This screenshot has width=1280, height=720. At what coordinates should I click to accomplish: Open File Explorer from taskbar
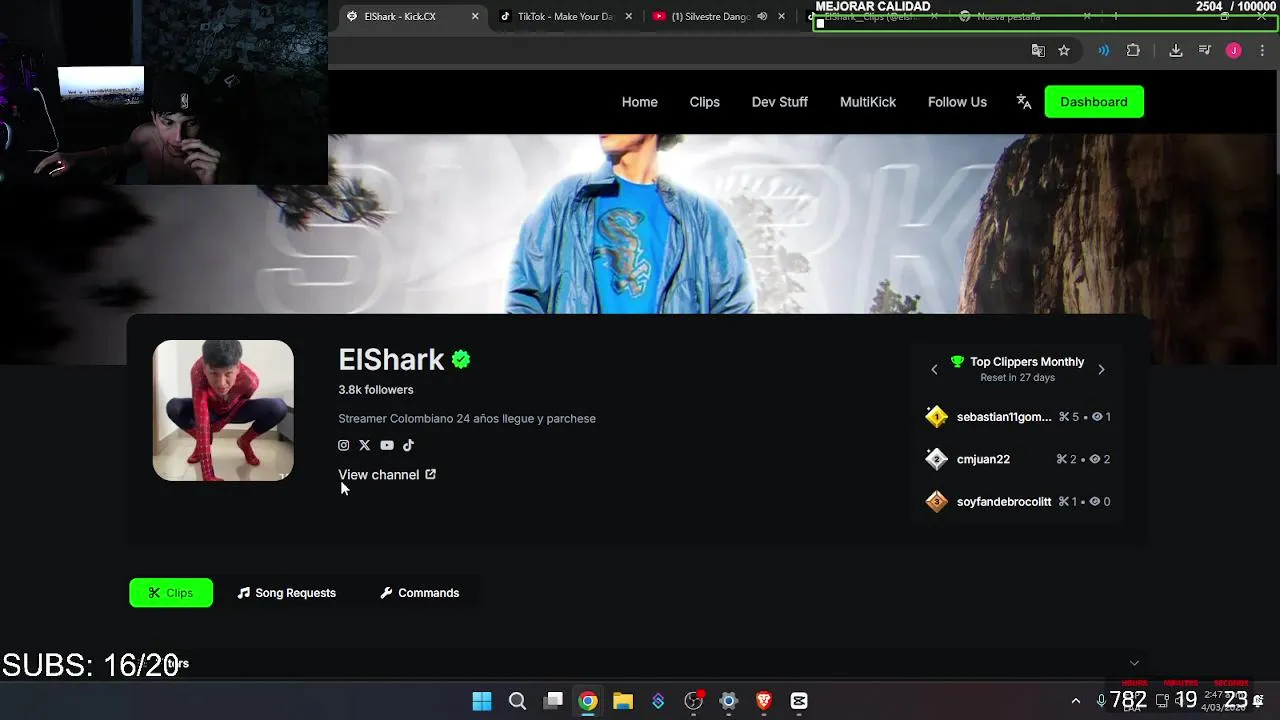(x=623, y=701)
